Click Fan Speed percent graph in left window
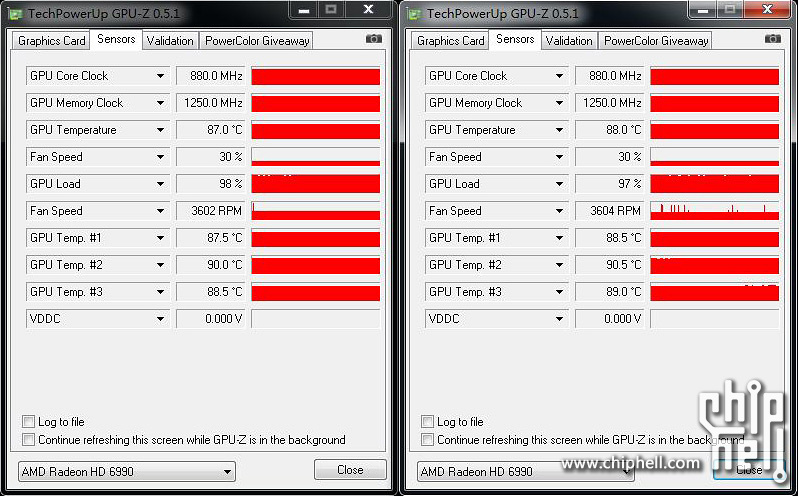The image size is (798, 496). [316, 157]
